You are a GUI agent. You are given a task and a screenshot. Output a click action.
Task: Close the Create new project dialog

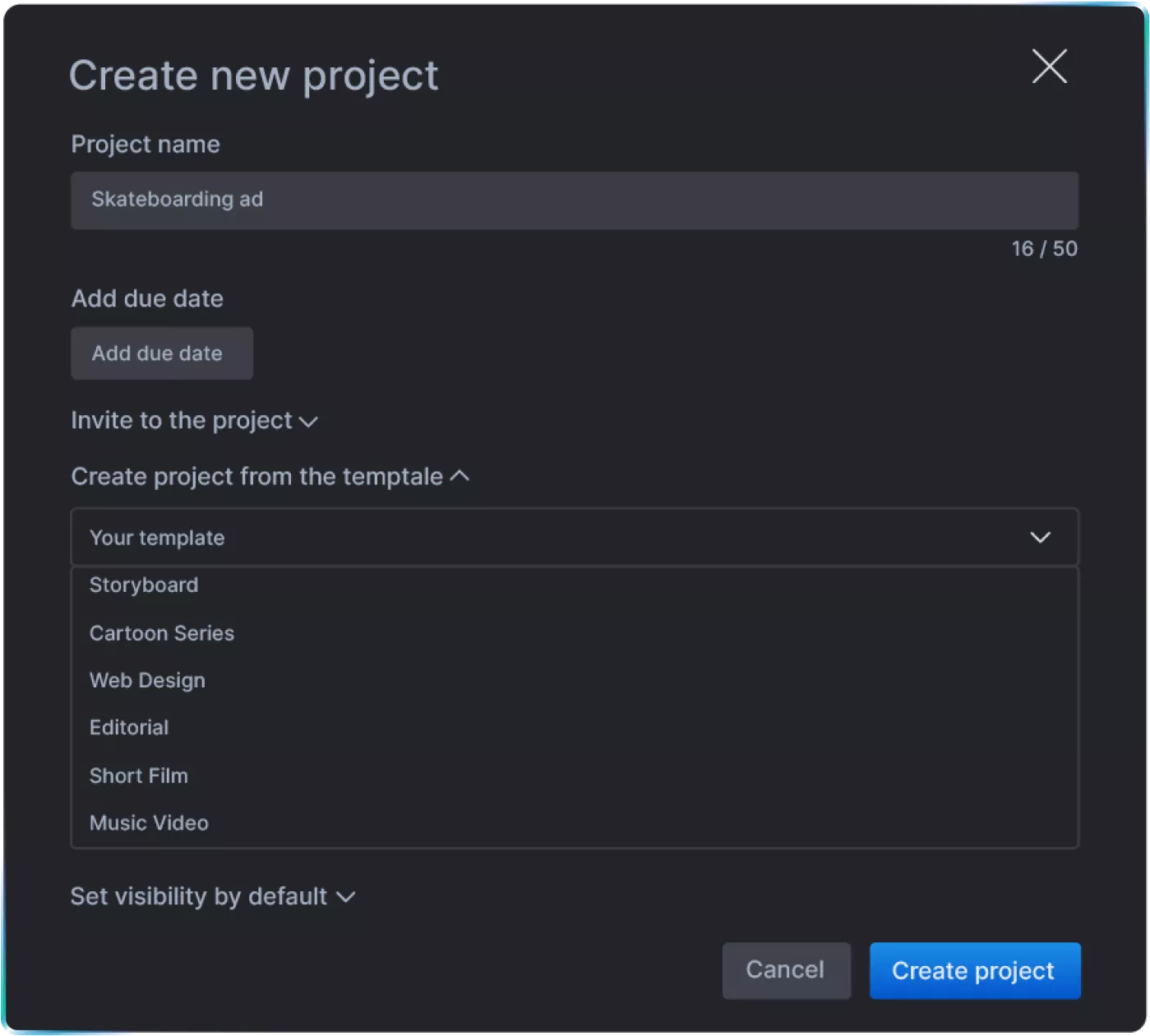1049,67
